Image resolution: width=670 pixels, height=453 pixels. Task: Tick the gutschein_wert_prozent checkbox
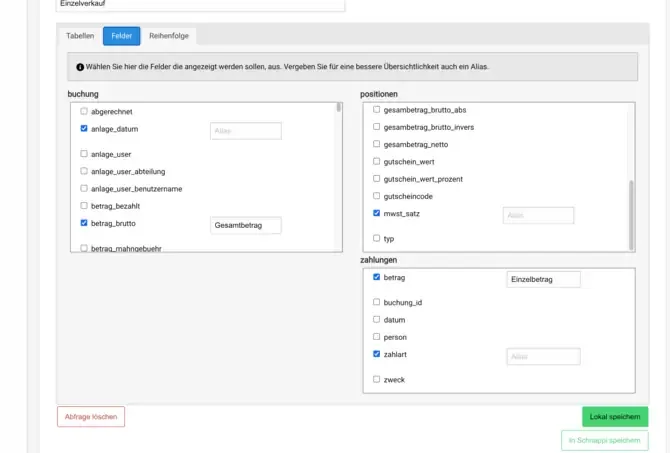pos(376,178)
